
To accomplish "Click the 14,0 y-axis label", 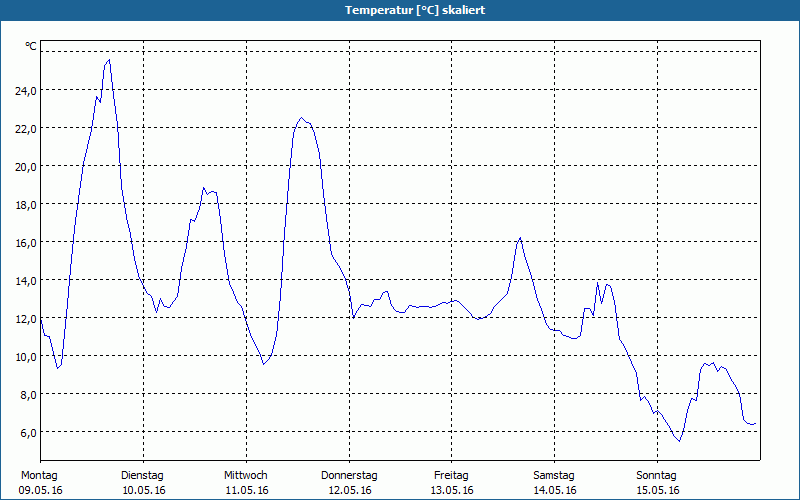I will [26, 281].
